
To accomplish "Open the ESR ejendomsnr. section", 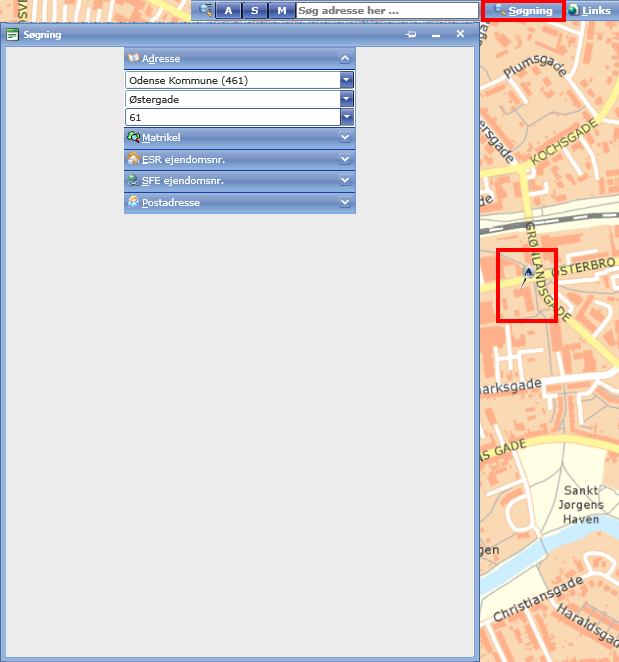I will (240, 160).
